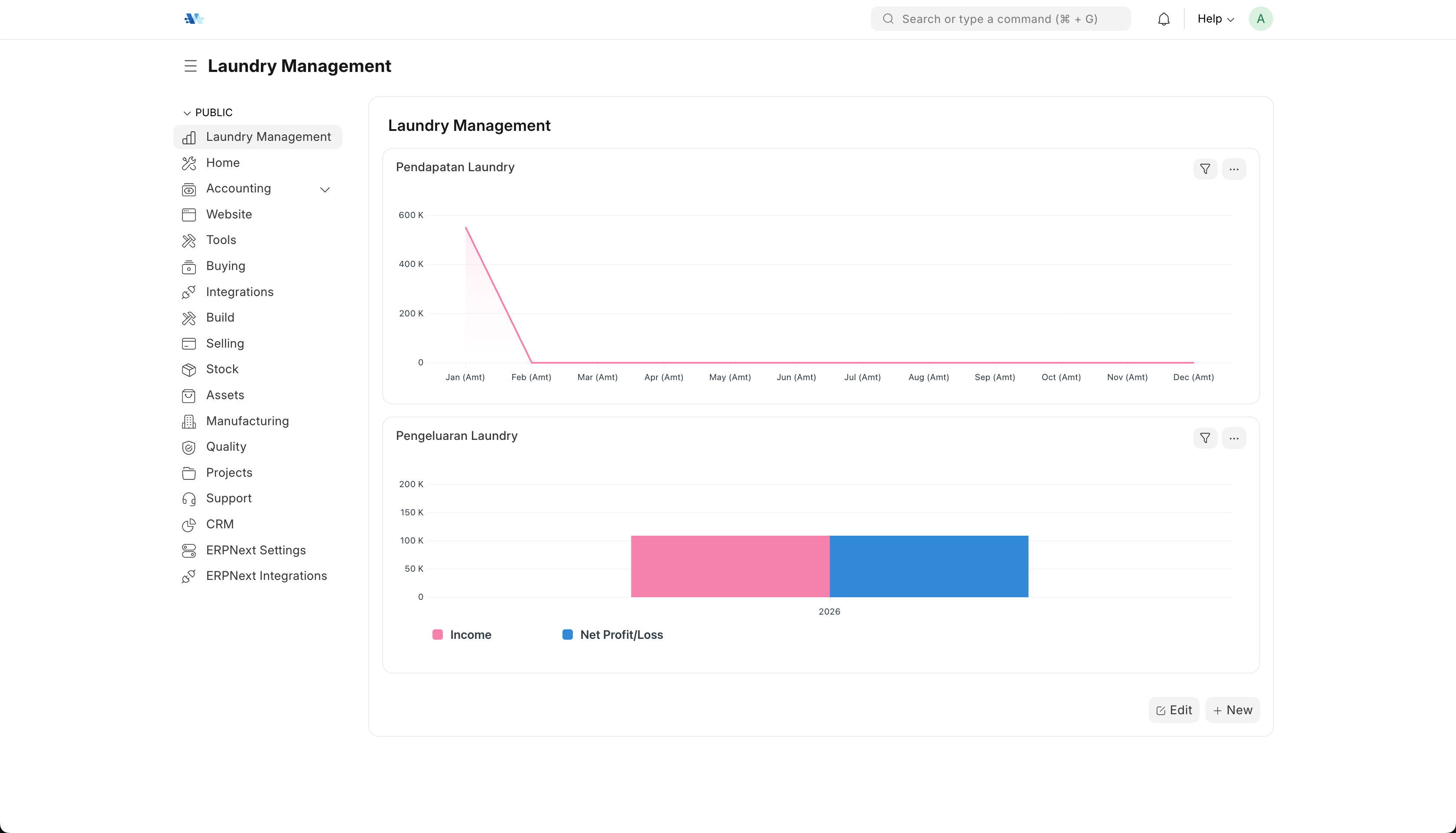
Task: Click the Website sidebar icon
Action: tap(189, 215)
